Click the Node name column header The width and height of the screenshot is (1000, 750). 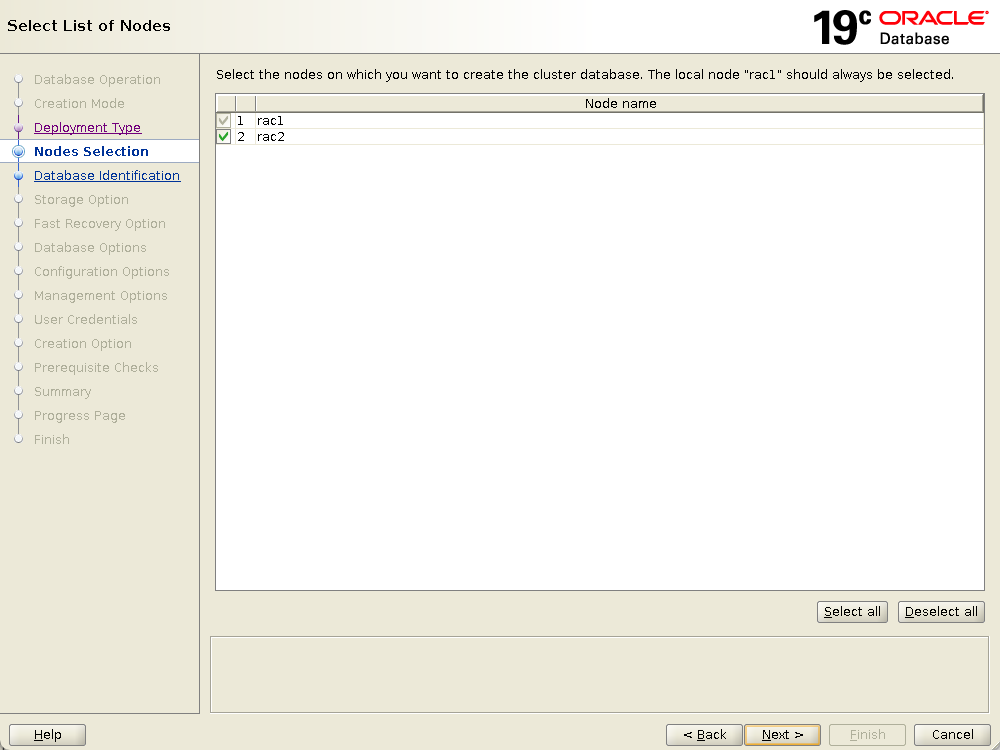tap(620, 104)
